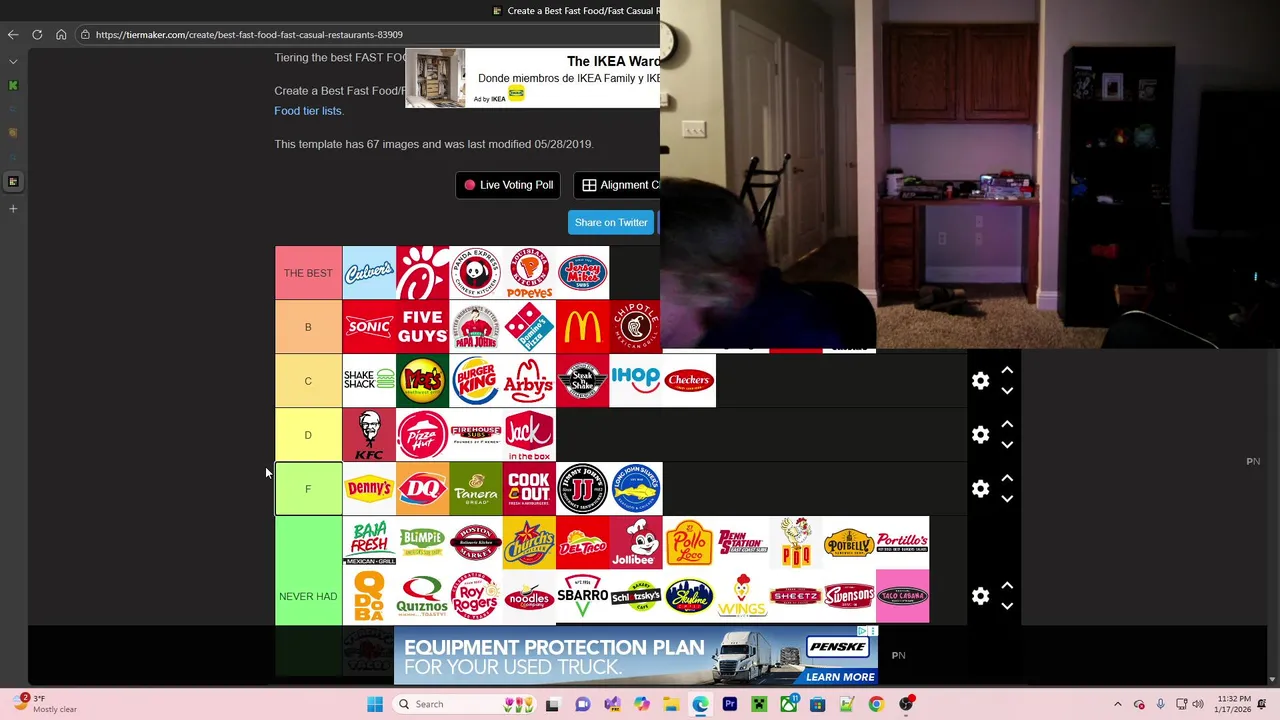
Task: Launch Minecraft from taskbar
Action: (x=759, y=704)
